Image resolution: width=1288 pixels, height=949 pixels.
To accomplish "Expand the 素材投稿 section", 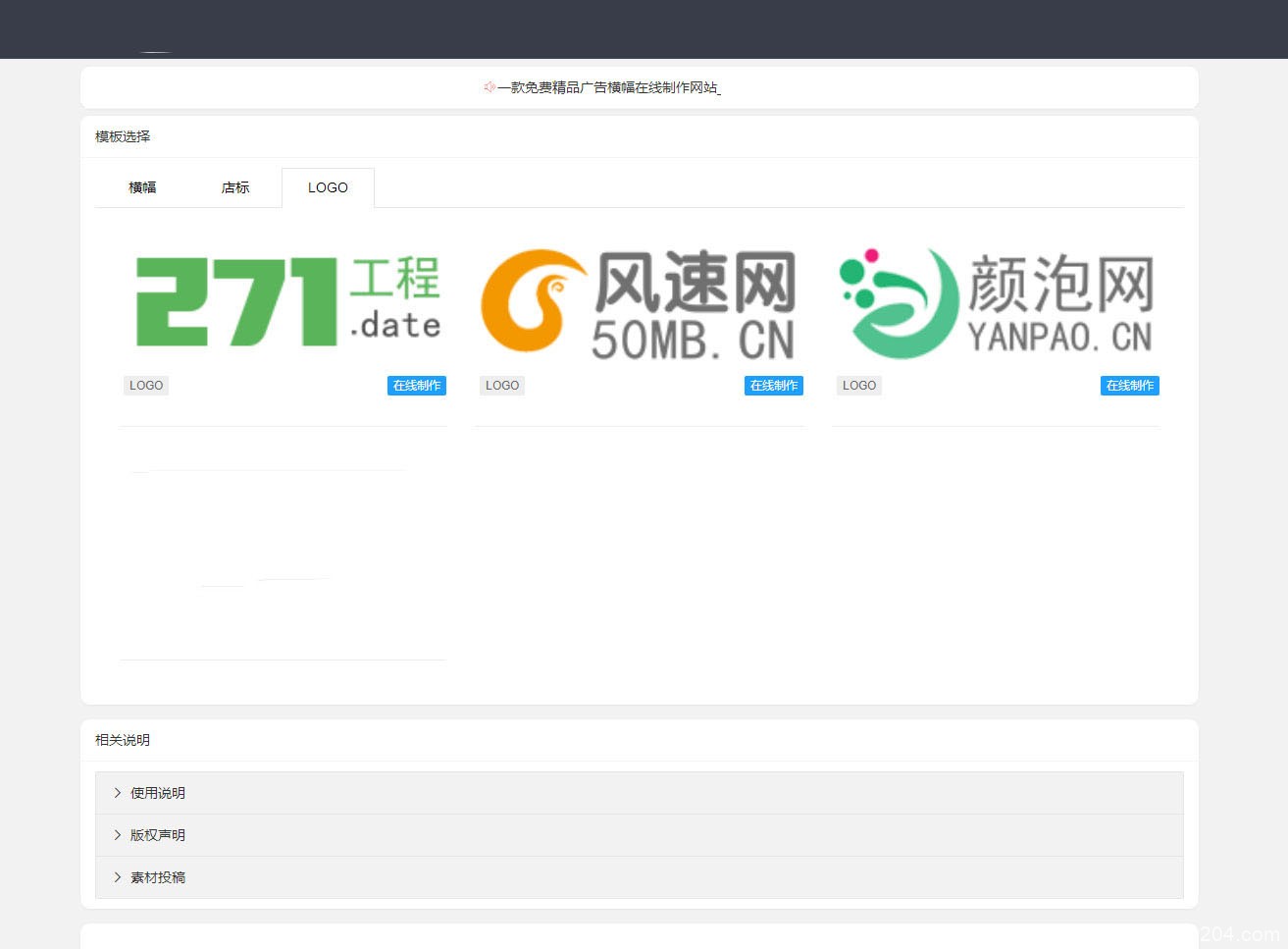I will [x=640, y=877].
